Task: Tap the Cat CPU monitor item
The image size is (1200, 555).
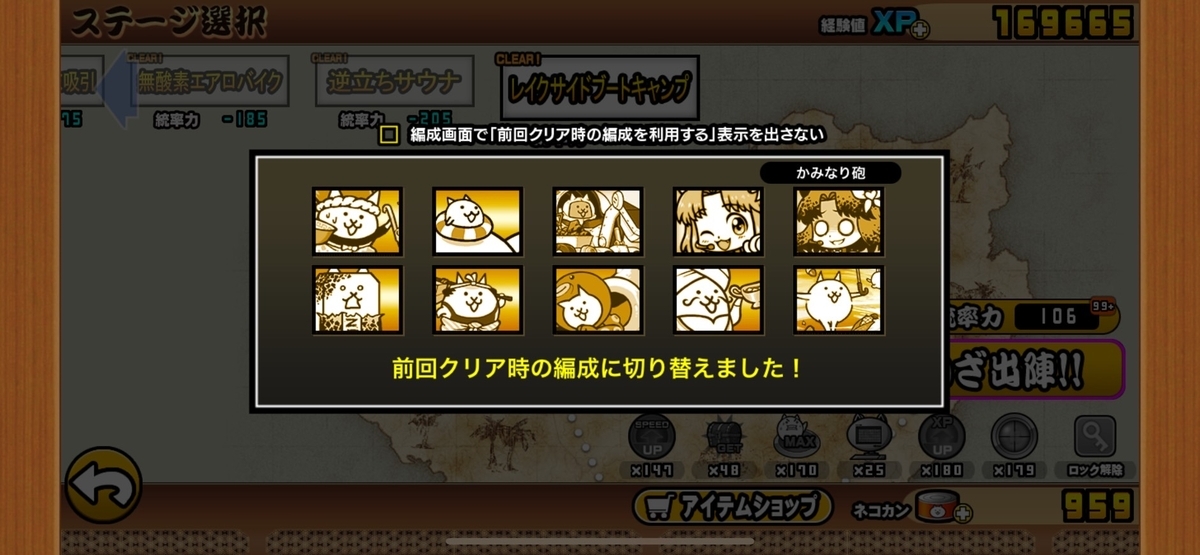Action: (870, 436)
